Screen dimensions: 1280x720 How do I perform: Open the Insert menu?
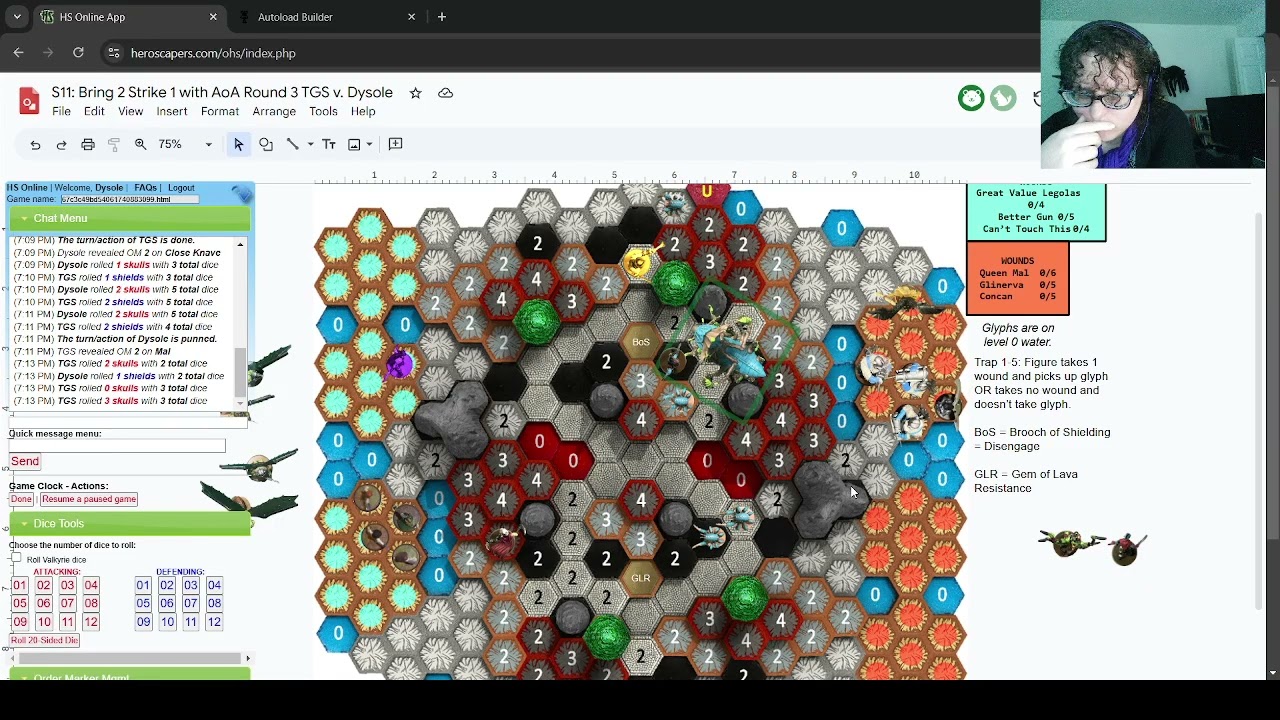click(172, 112)
